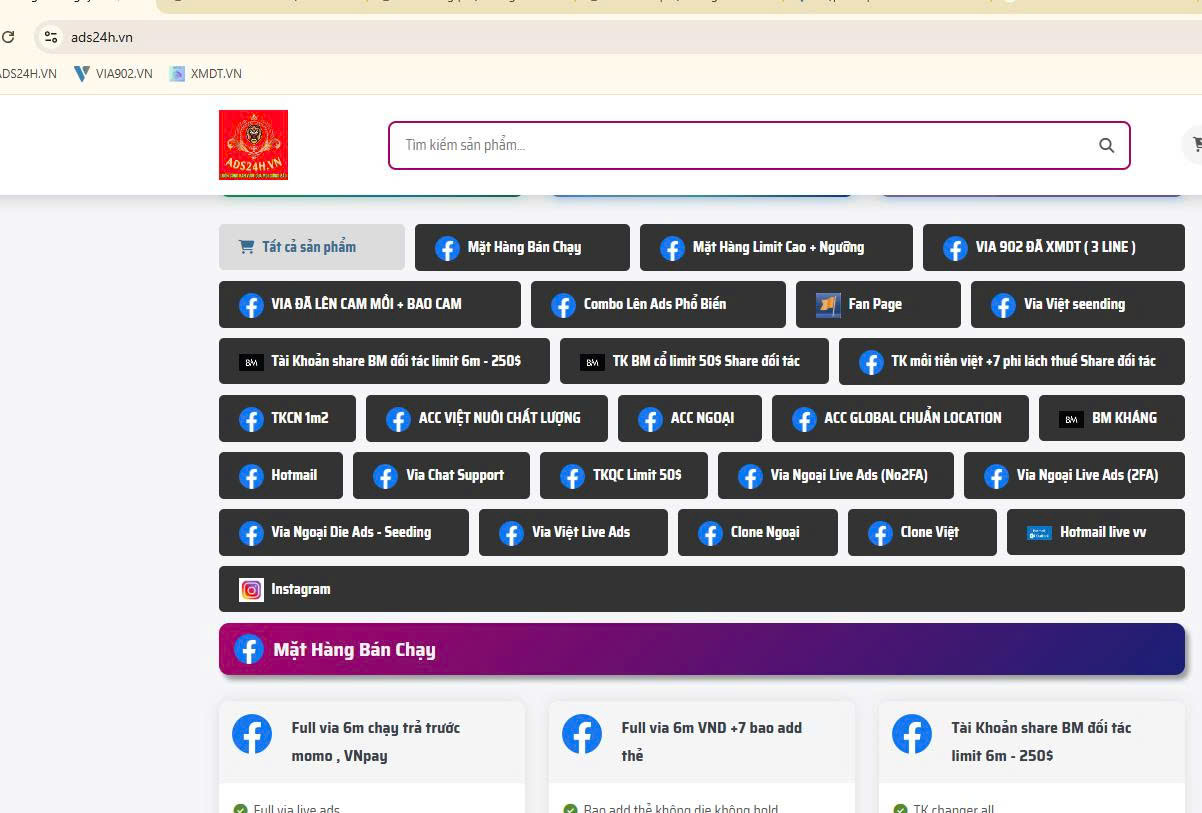The height and width of the screenshot is (813, 1202).
Task: Click Facebook icon on ACC NGOẠI
Action: coord(650,419)
